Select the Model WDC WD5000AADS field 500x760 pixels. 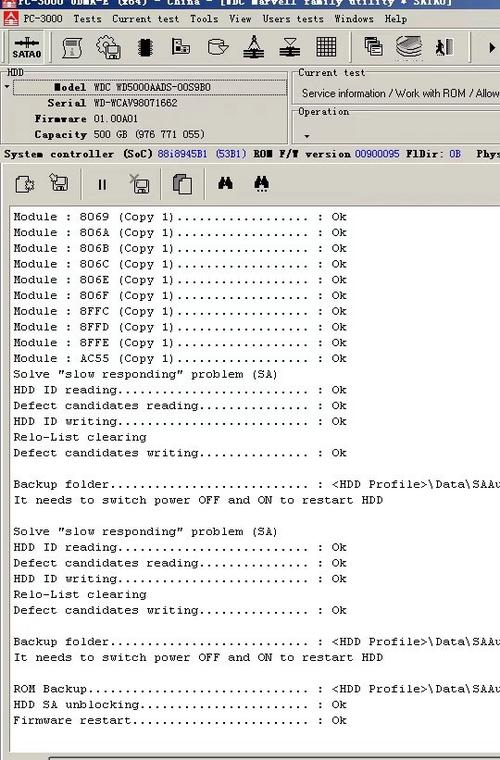[x=150, y=87]
